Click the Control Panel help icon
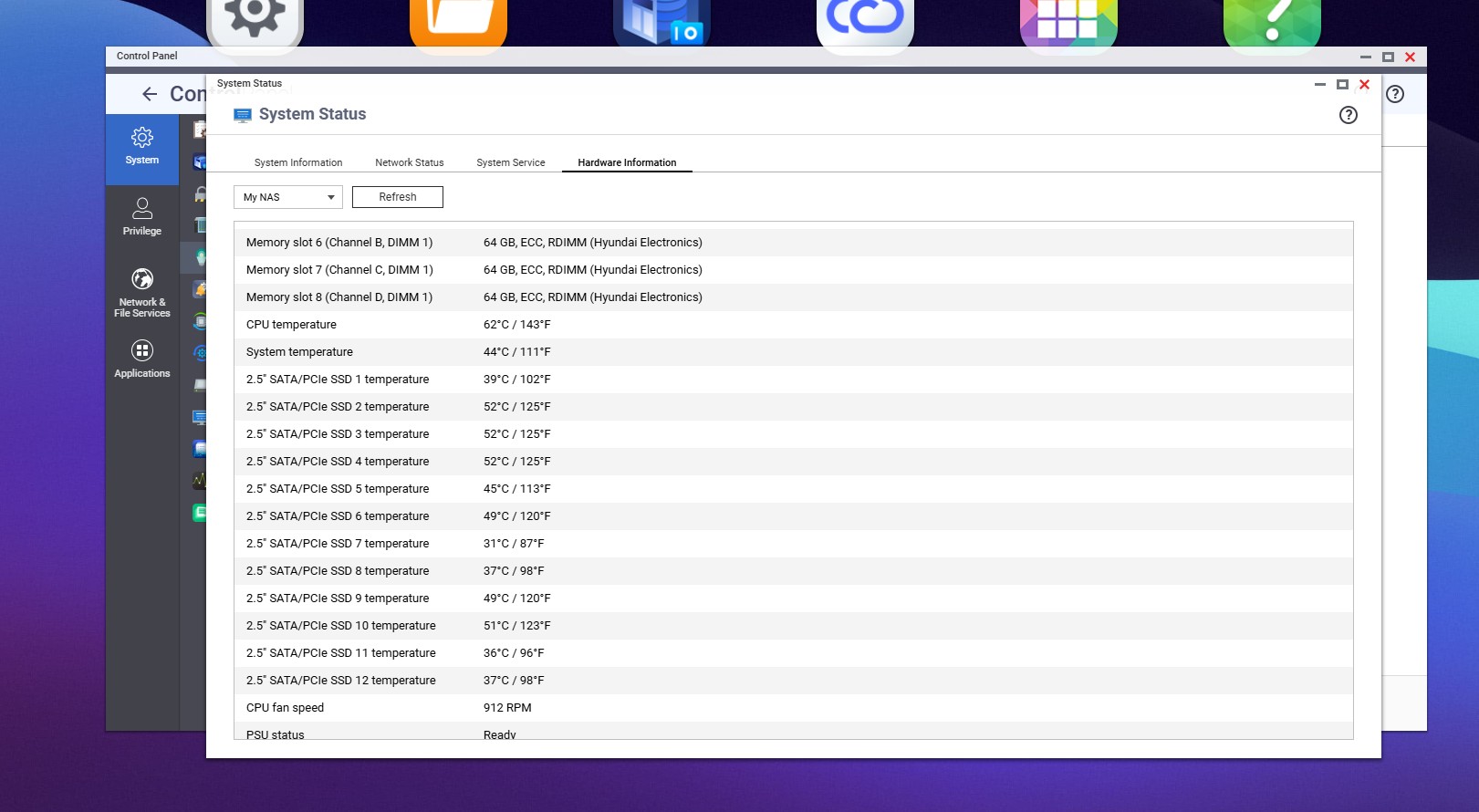This screenshot has width=1479, height=812. point(1394,94)
